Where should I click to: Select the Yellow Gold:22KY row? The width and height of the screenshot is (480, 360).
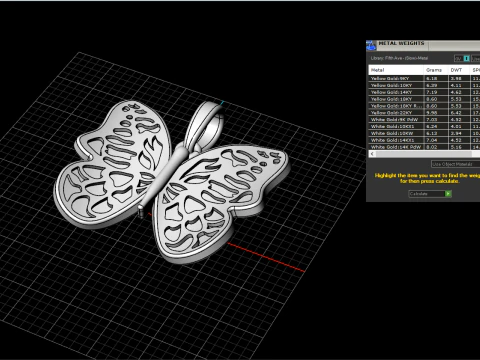(424, 113)
